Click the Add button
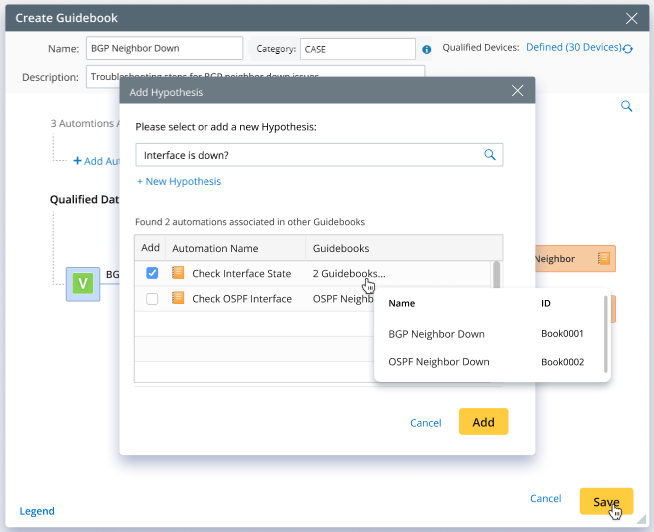654x532 pixels. tap(483, 422)
